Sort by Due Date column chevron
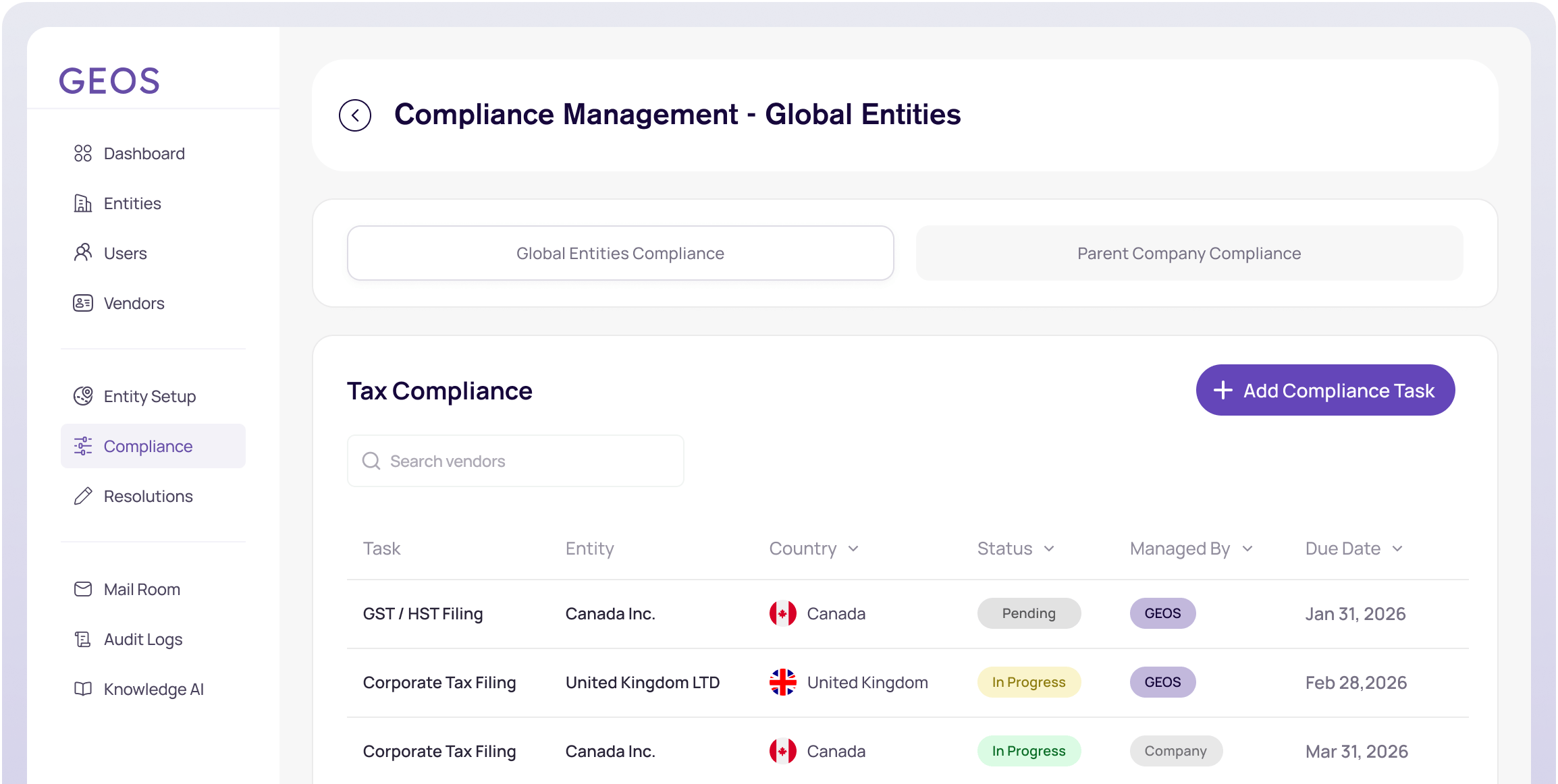Viewport: 1558px width, 784px height. pos(1397,549)
